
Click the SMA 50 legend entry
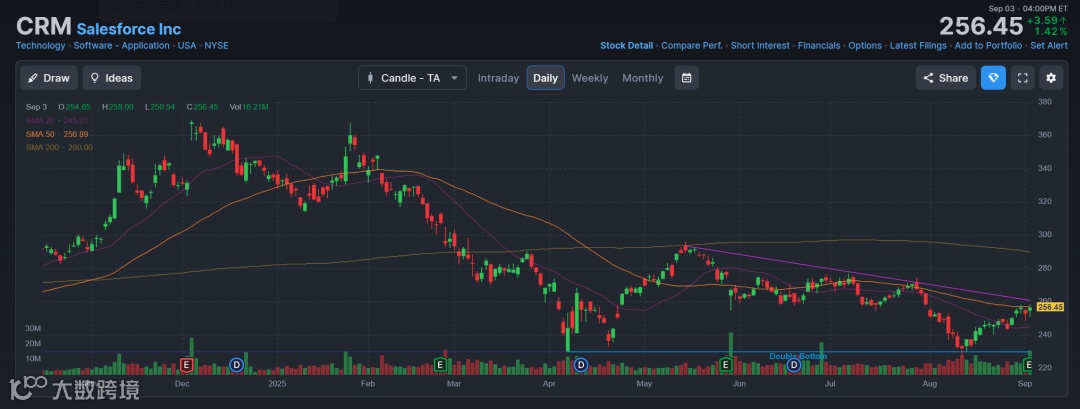(58, 134)
